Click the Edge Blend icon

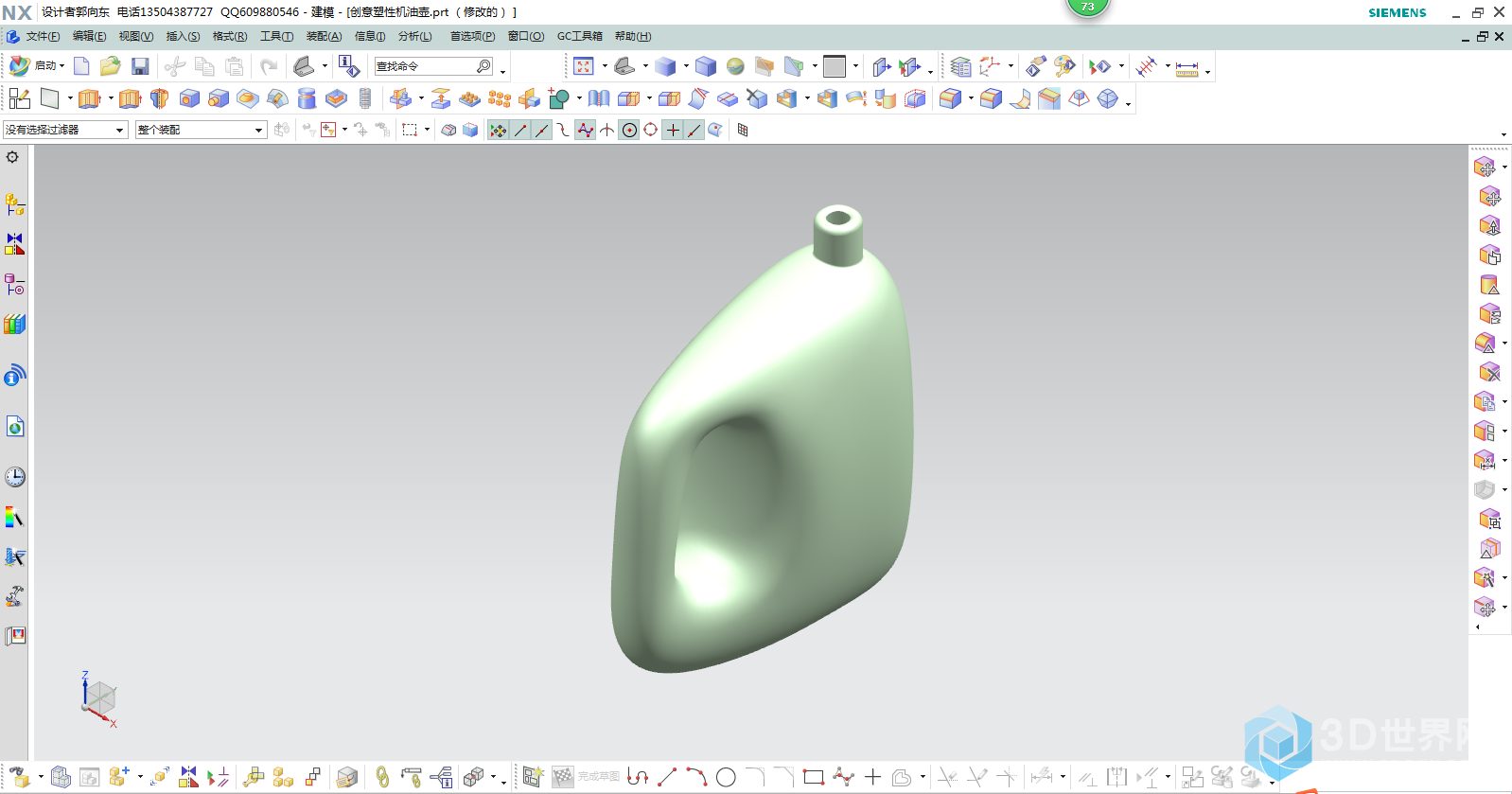[951, 98]
